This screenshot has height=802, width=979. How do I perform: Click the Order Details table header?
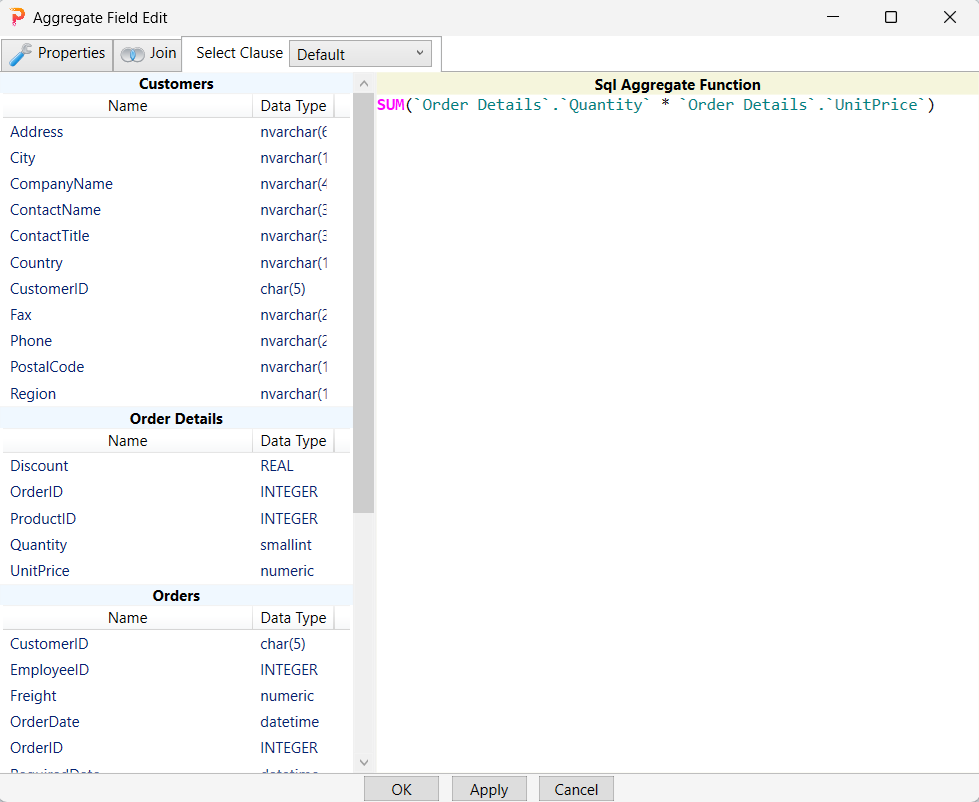(x=176, y=419)
